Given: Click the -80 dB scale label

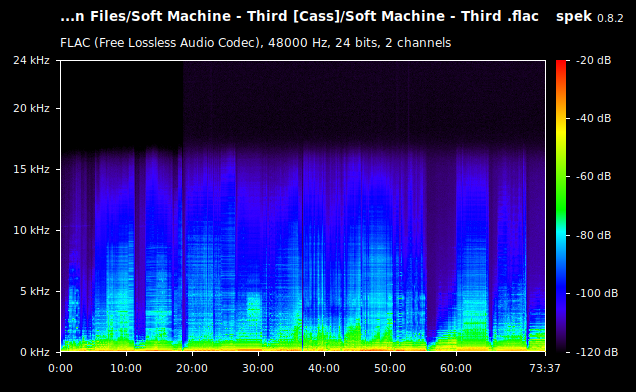Looking at the screenshot, I should click(x=593, y=235).
